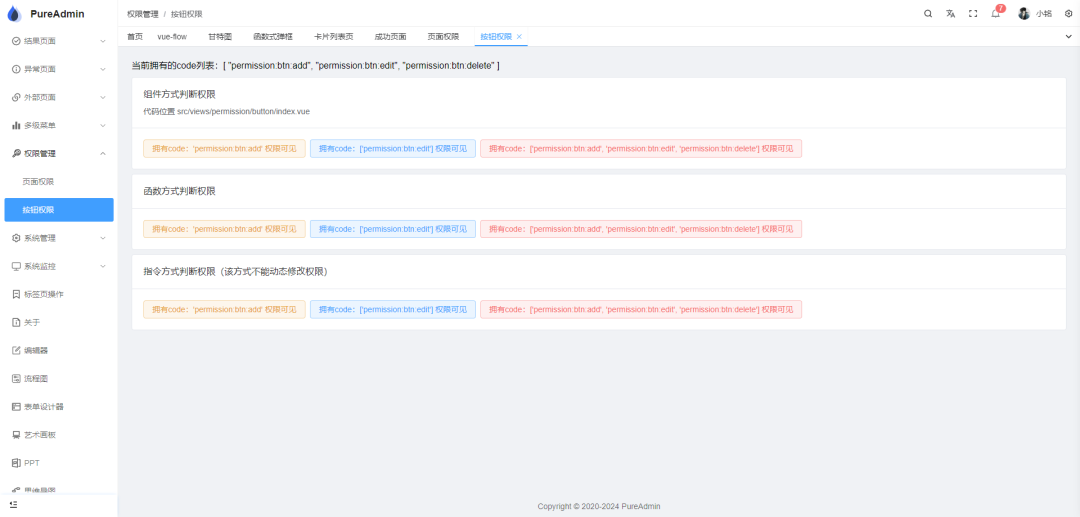Select 页面权限 in the sidebar

pyautogui.click(x=38, y=182)
